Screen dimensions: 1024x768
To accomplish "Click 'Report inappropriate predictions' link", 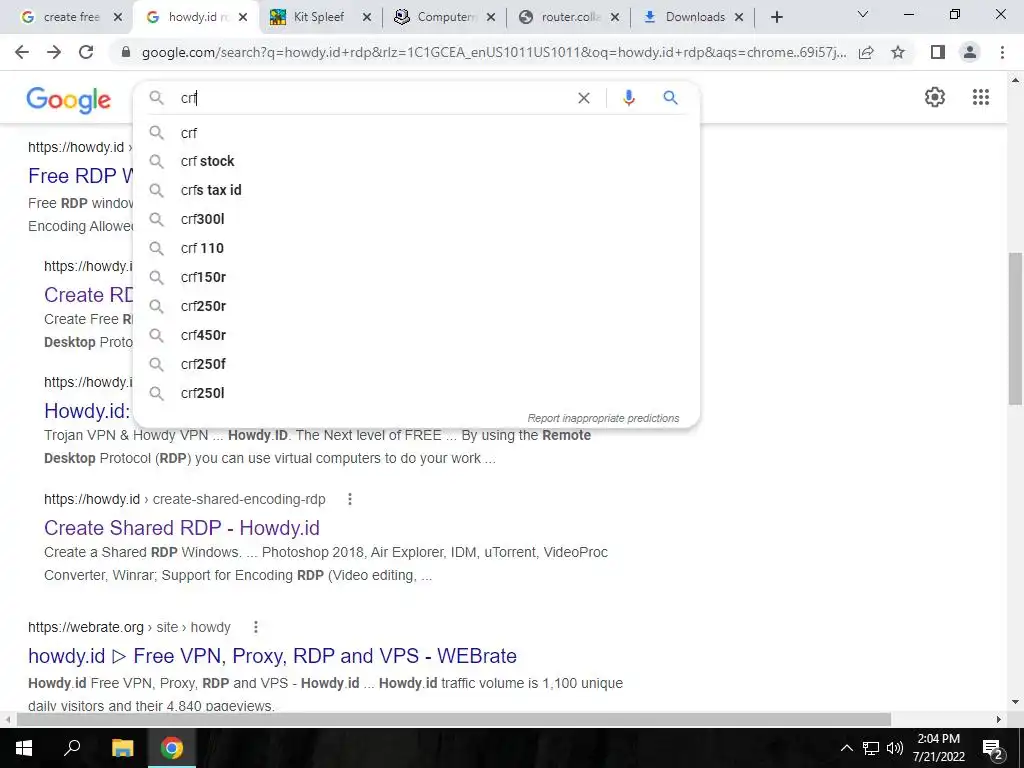I will tap(603, 418).
